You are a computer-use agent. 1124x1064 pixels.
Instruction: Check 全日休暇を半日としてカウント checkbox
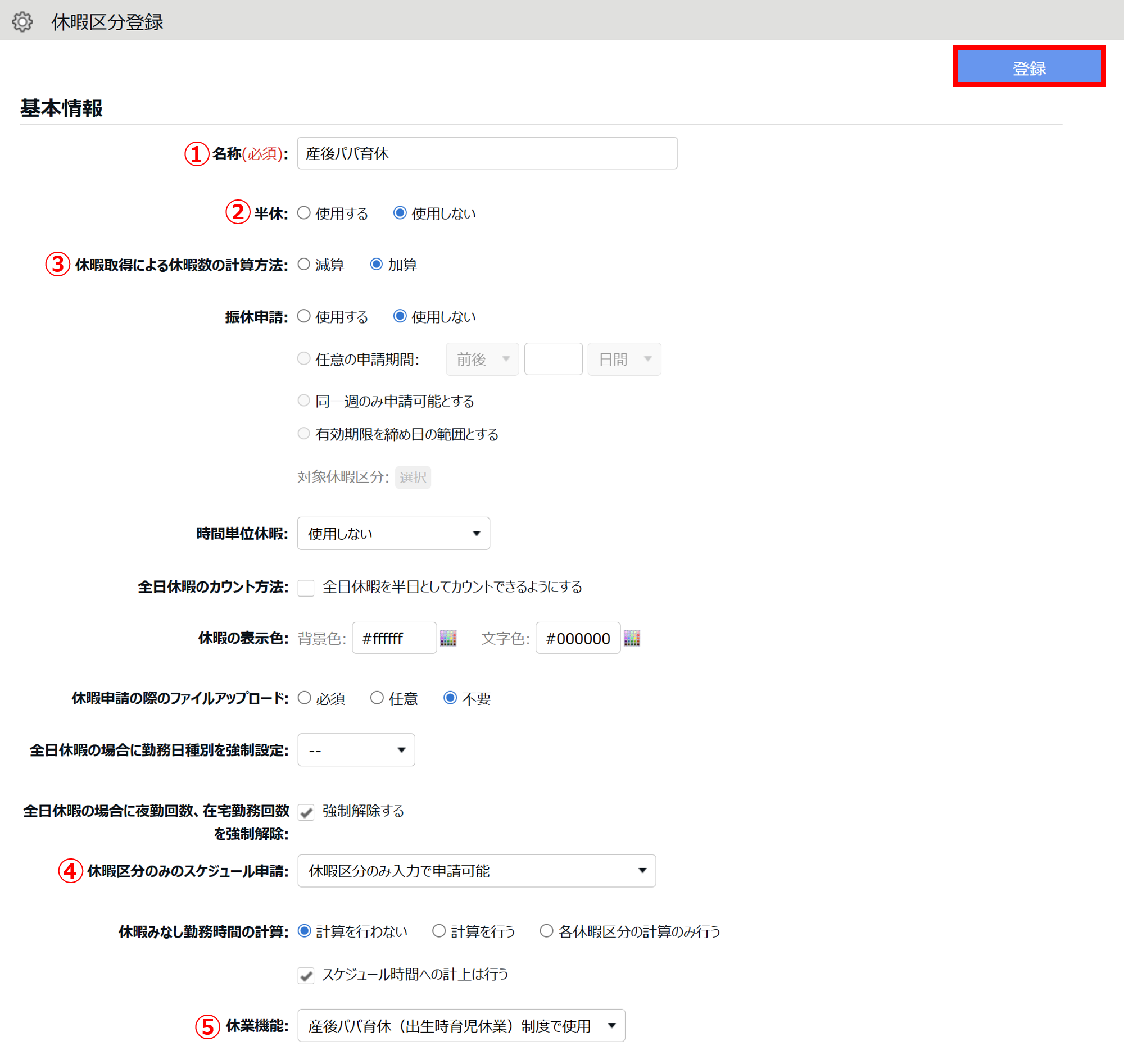coord(306,588)
